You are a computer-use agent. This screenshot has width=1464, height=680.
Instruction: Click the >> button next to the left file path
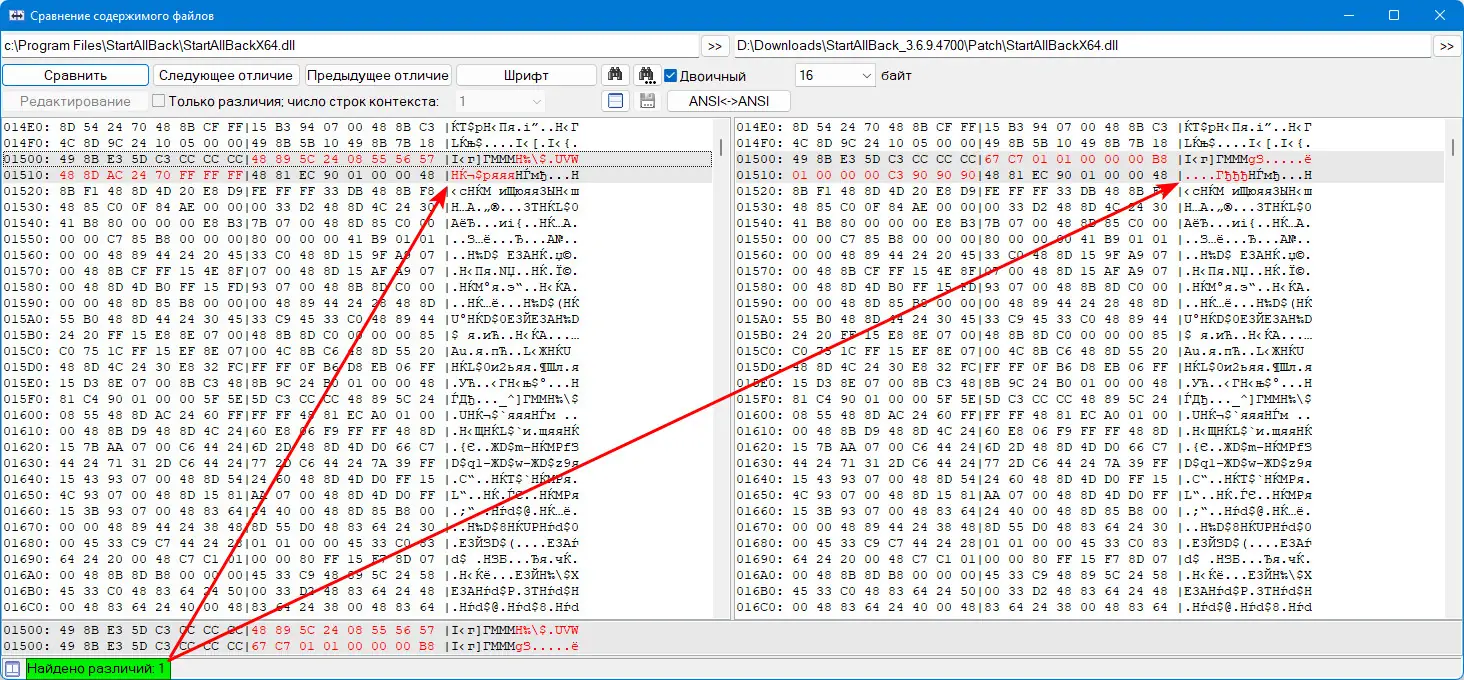coord(715,46)
